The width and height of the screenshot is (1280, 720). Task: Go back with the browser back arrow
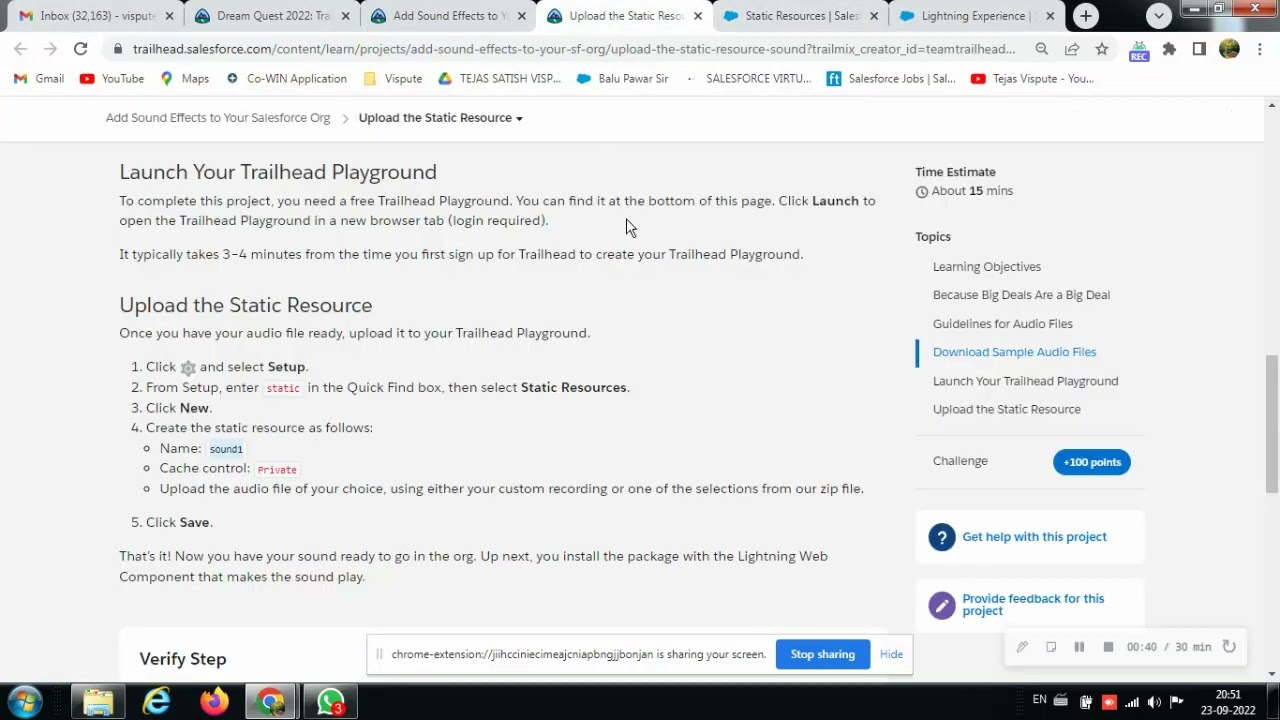pos(21,49)
